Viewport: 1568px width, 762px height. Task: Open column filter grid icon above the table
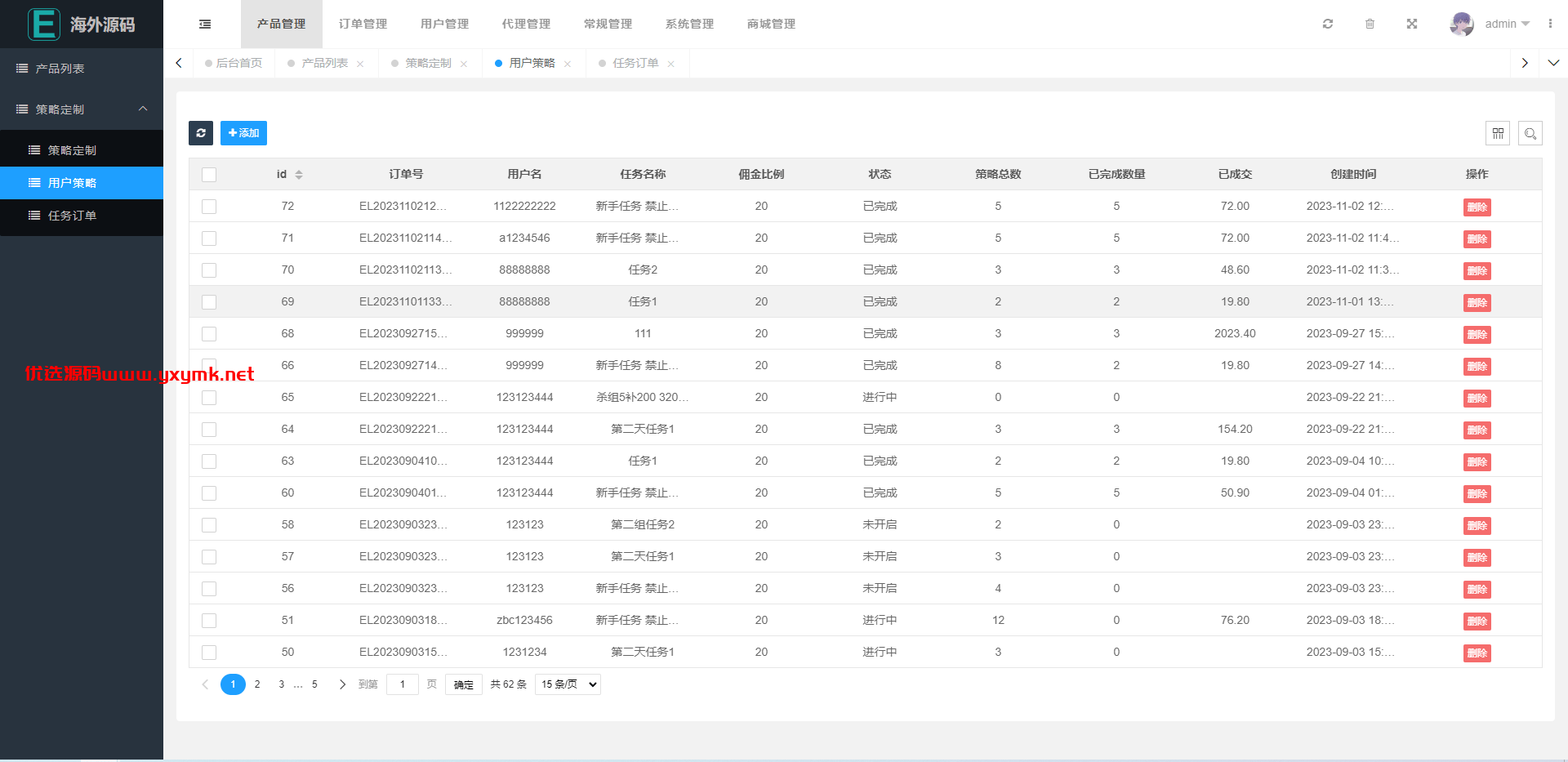tap(1498, 133)
